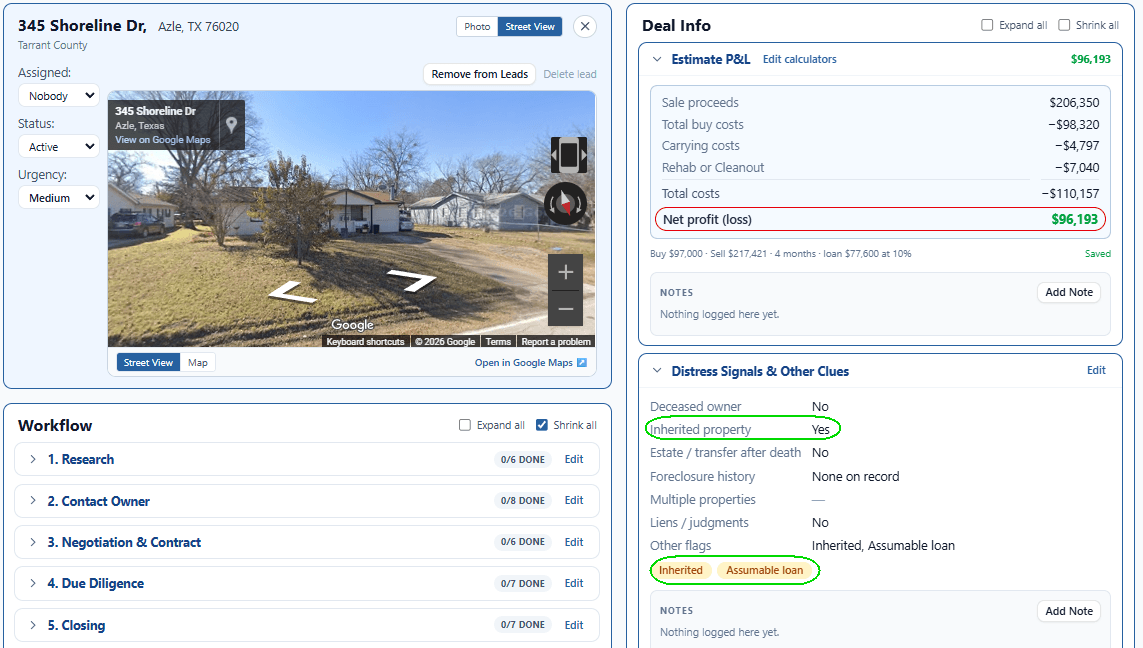This screenshot has height=648, width=1143.
Task: Add Note in the Estimate P&L notes
Action: (x=1069, y=292)
